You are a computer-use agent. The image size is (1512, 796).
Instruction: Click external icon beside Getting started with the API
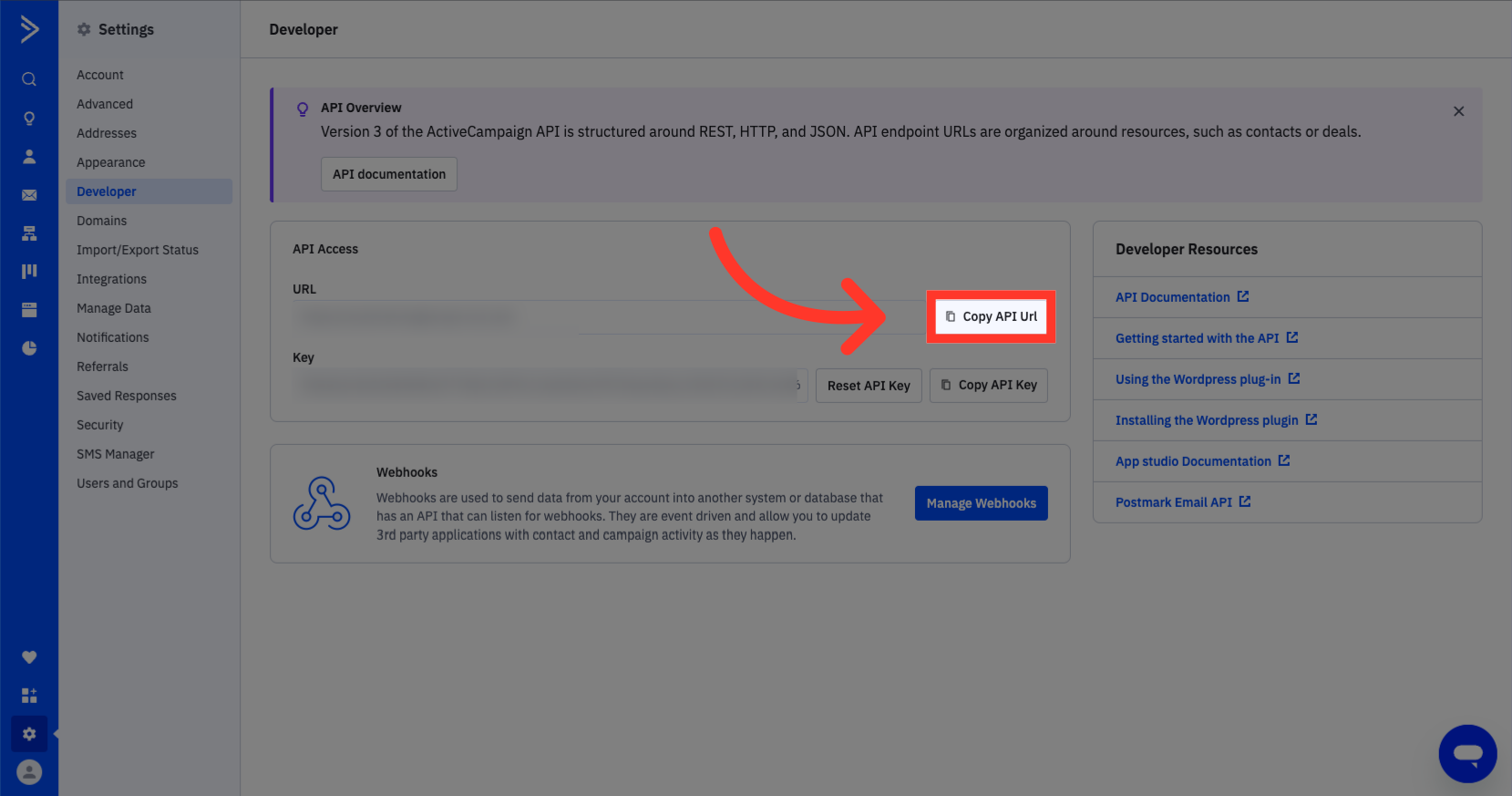(1292, 337)
